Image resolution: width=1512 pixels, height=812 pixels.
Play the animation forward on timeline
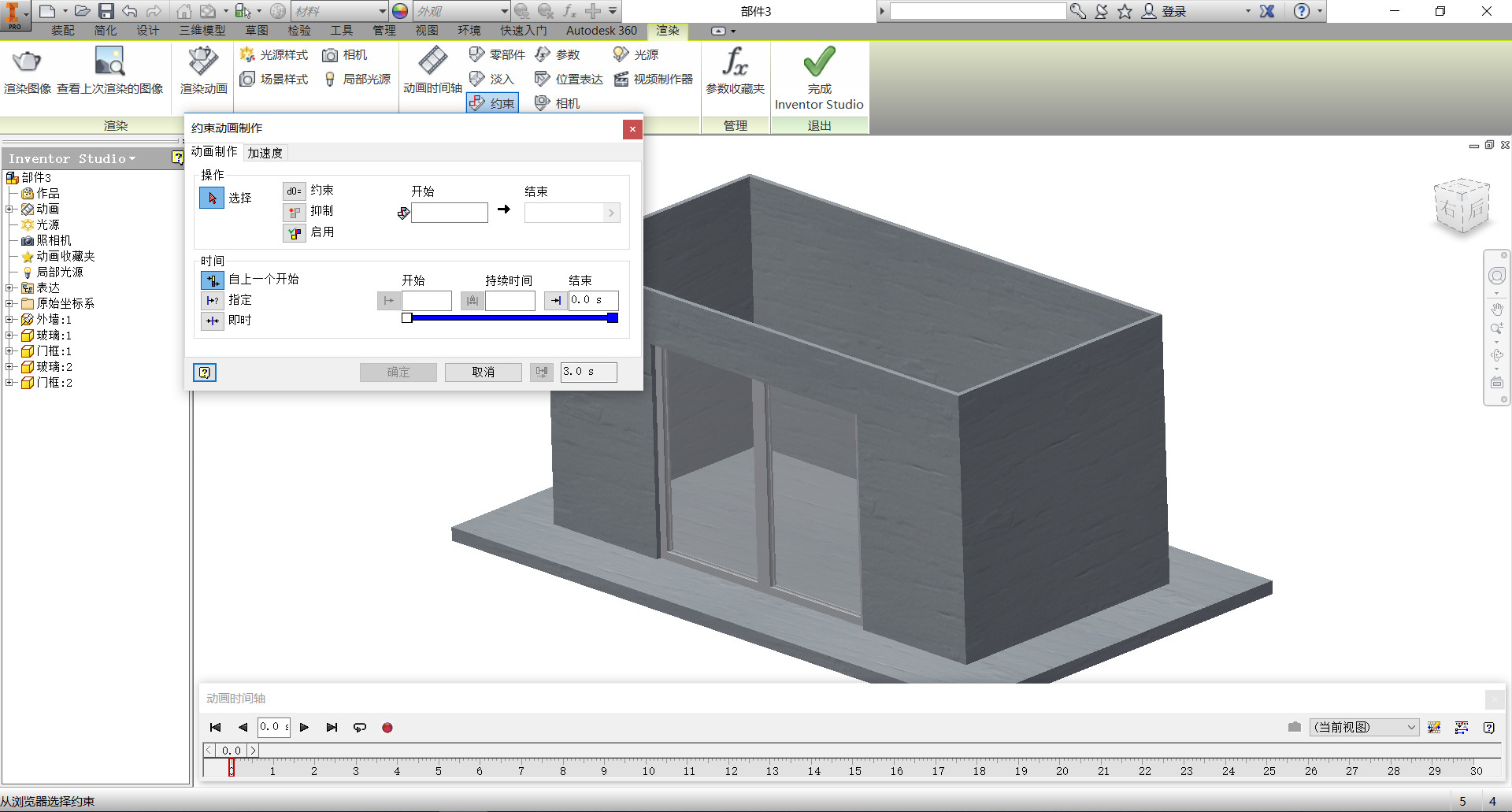304,727
